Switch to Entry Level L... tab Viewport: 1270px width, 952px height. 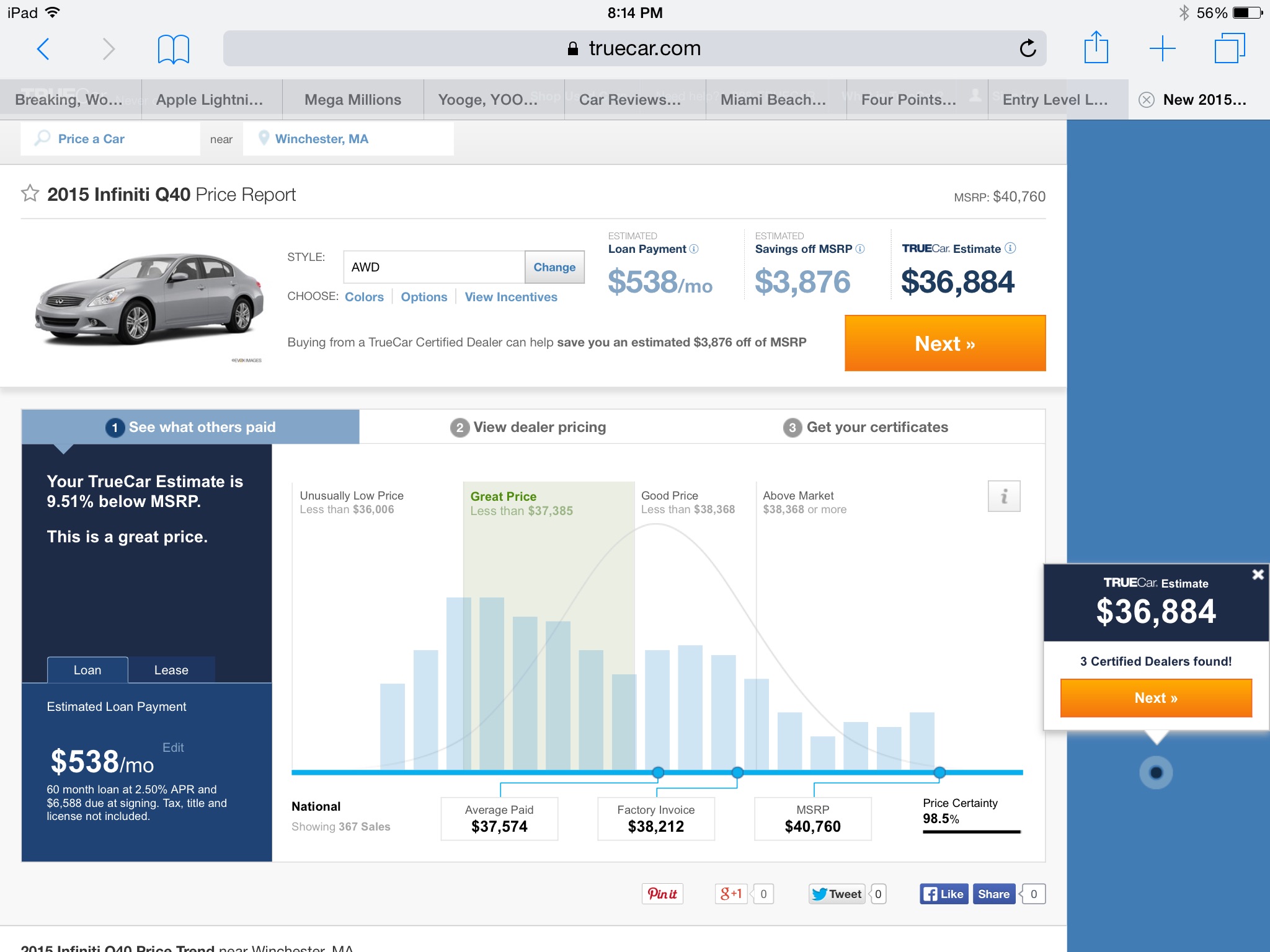coord(1058,100)
